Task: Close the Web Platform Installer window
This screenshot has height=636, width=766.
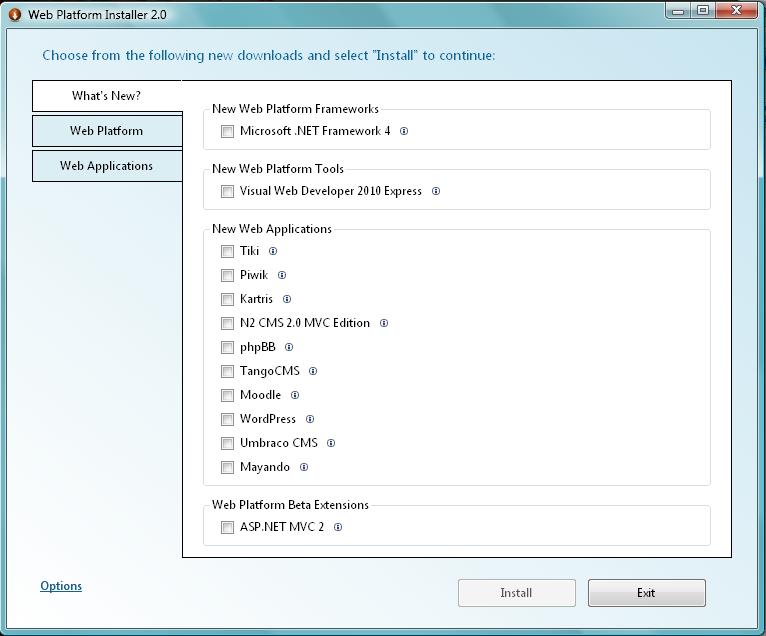Action: [737, 11]
